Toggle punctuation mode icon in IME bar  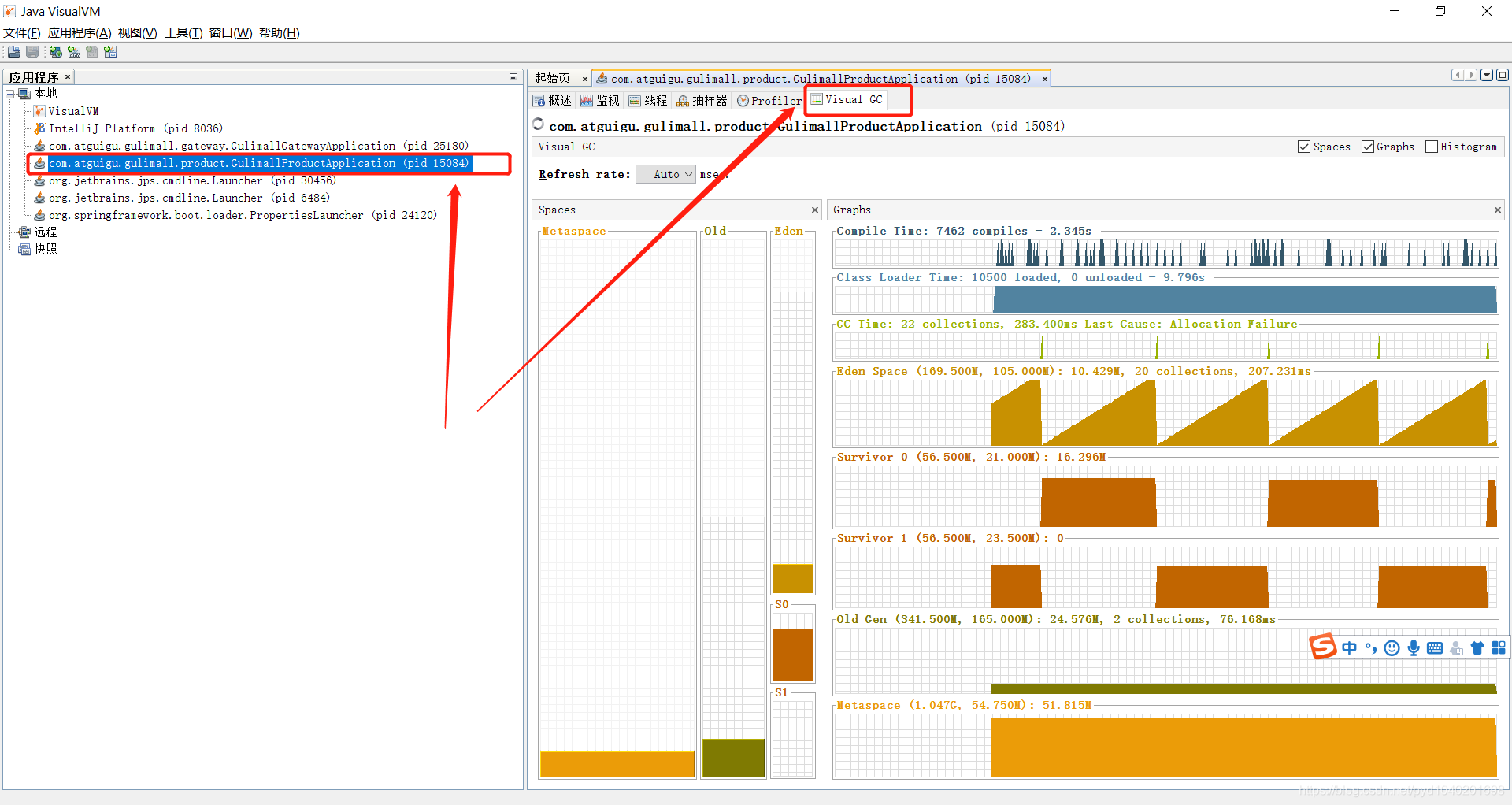pyautogui.click(x=1371, y=647)
